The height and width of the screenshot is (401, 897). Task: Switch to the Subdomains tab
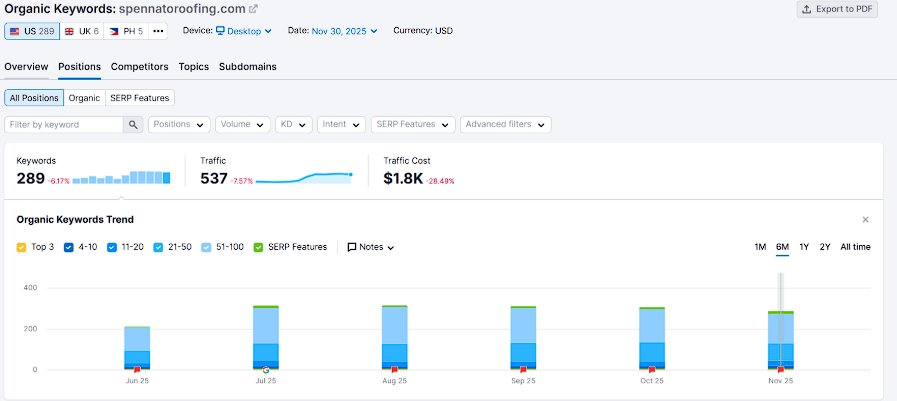click(x=248, y=67)
